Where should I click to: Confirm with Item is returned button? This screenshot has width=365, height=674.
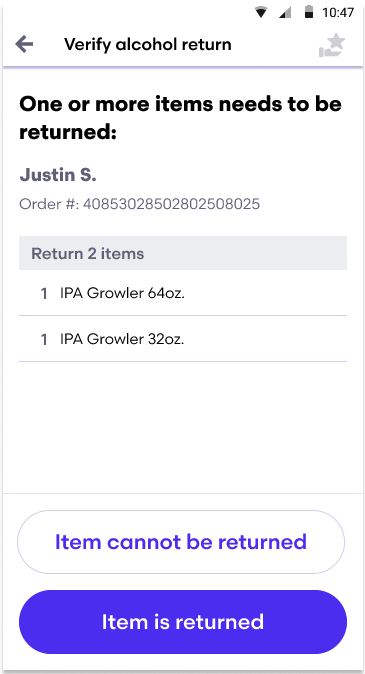click(x=183, y=622)
